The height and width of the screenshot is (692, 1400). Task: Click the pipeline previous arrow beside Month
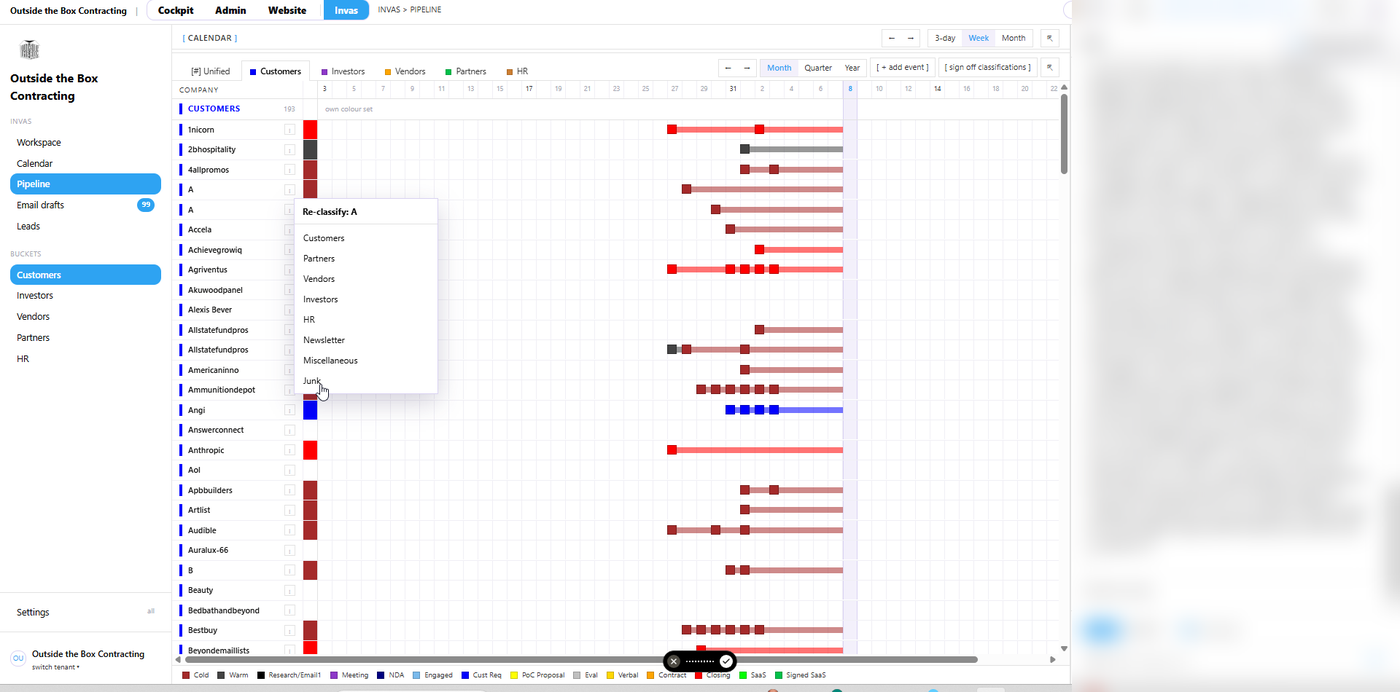coord(728,68)
